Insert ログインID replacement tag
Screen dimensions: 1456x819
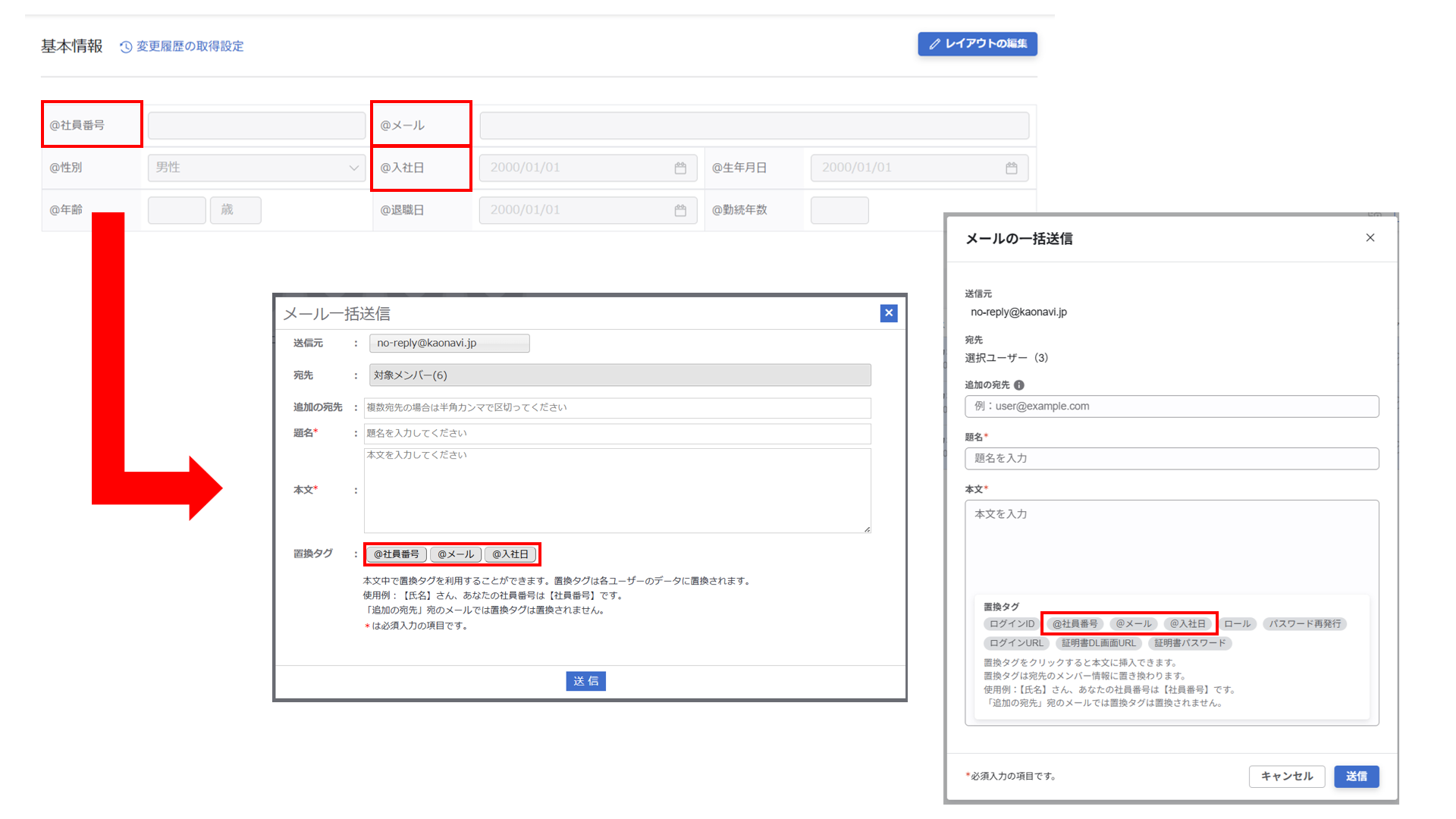click(x=1012, y=624)
